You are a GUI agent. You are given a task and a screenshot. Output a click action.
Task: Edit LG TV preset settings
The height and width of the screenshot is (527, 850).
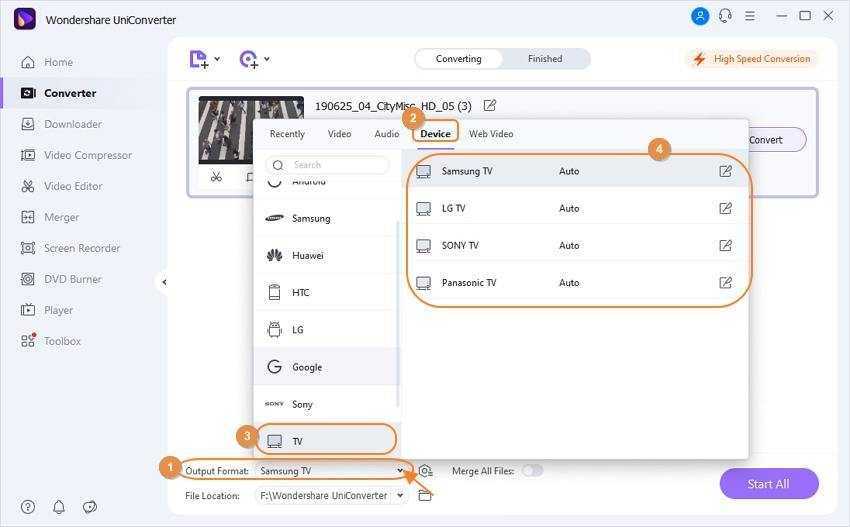[725, 208]
